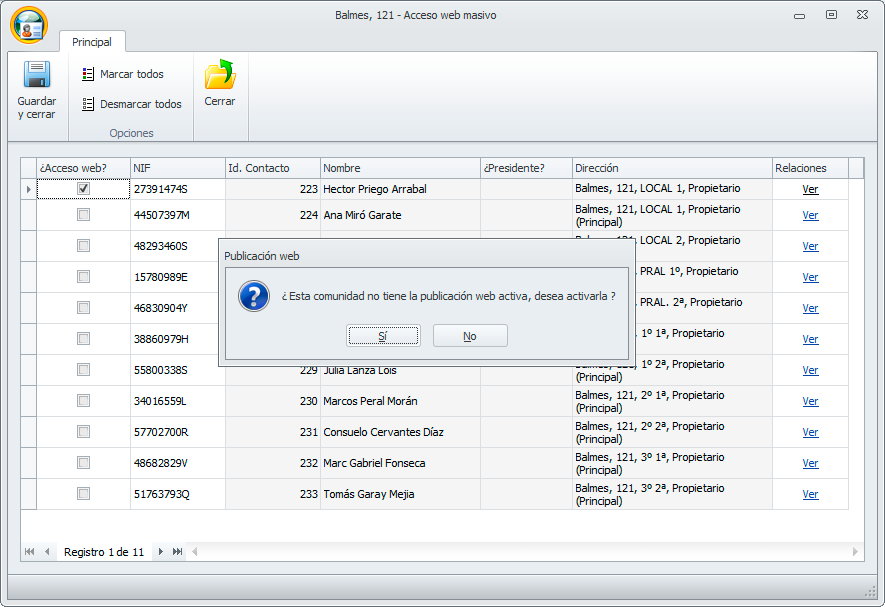The image size is (885, 607).
Task: Go to first record in navigator
Action: click(29, 552)
